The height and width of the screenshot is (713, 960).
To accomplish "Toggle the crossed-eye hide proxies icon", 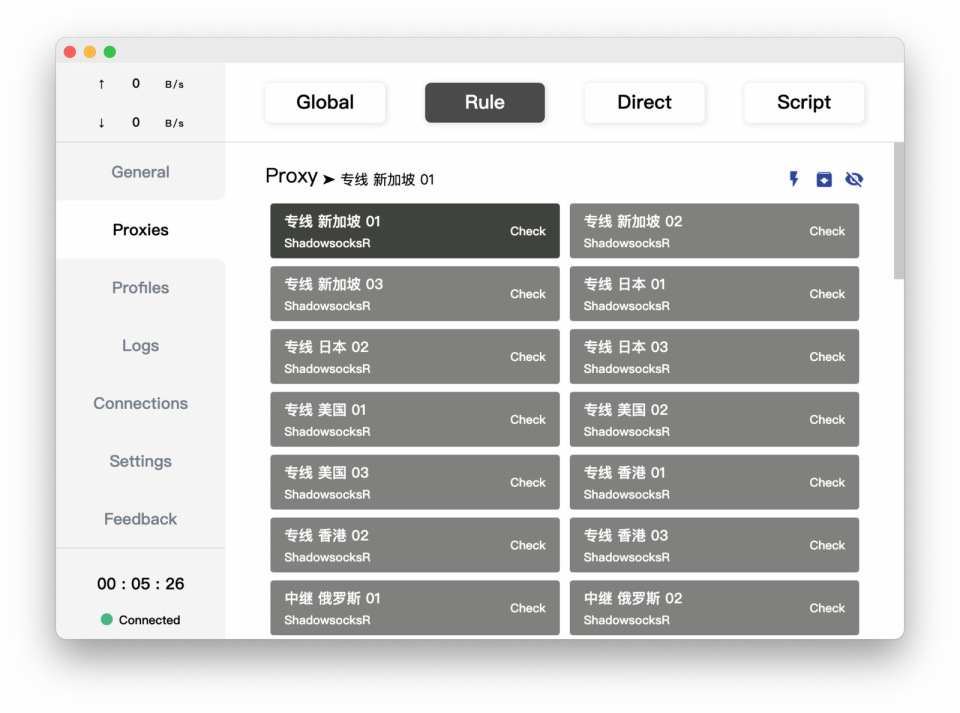I will tap(853, 179).
